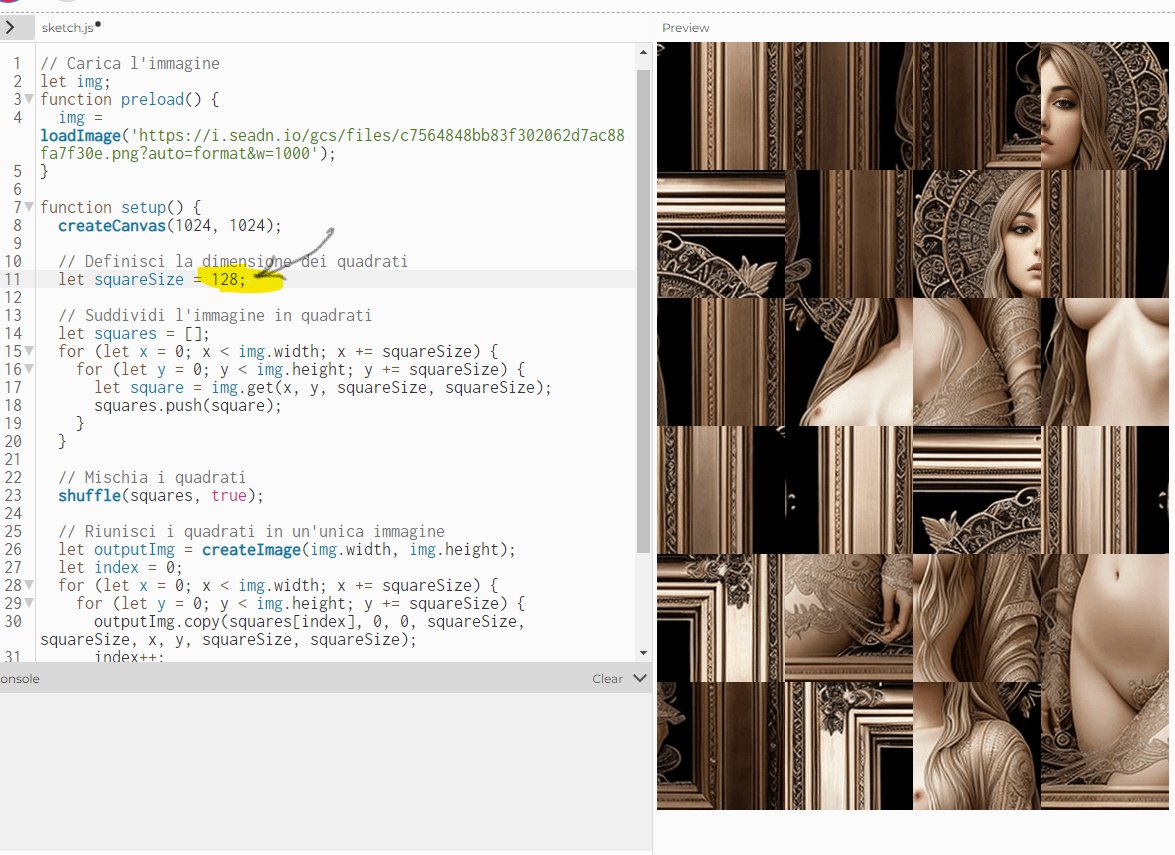Fold the preload function at line 3
Screen dimensions: 1175x855
coord(29,99)
